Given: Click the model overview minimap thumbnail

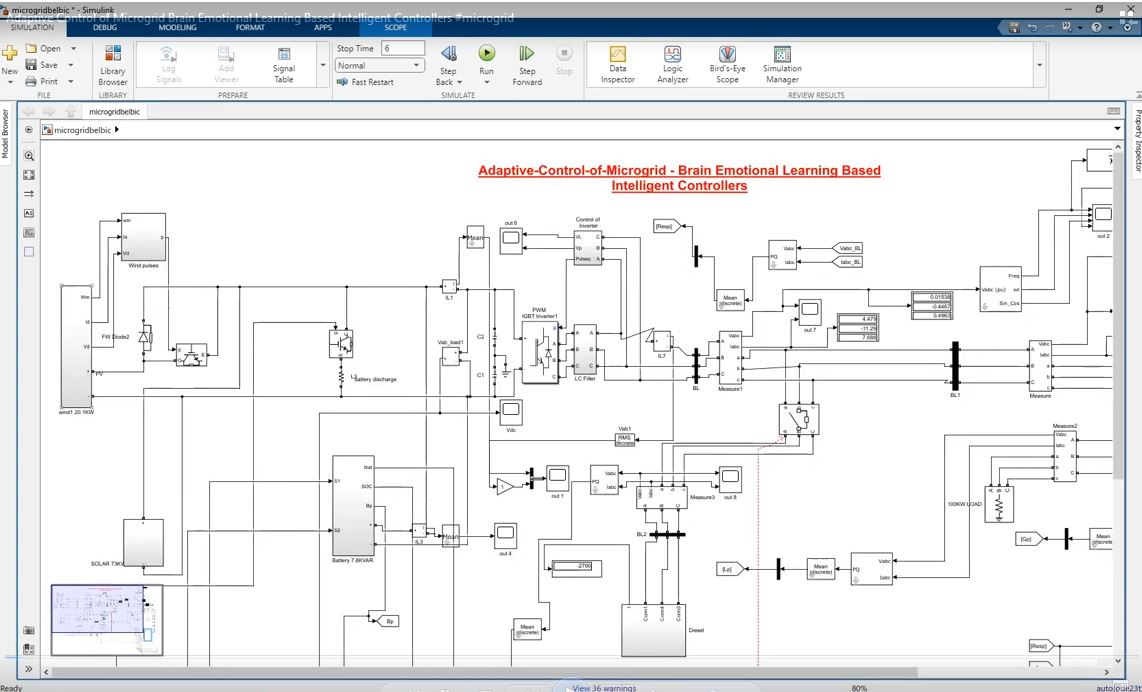Looking at the screenshot, I should tap(107, 620).
